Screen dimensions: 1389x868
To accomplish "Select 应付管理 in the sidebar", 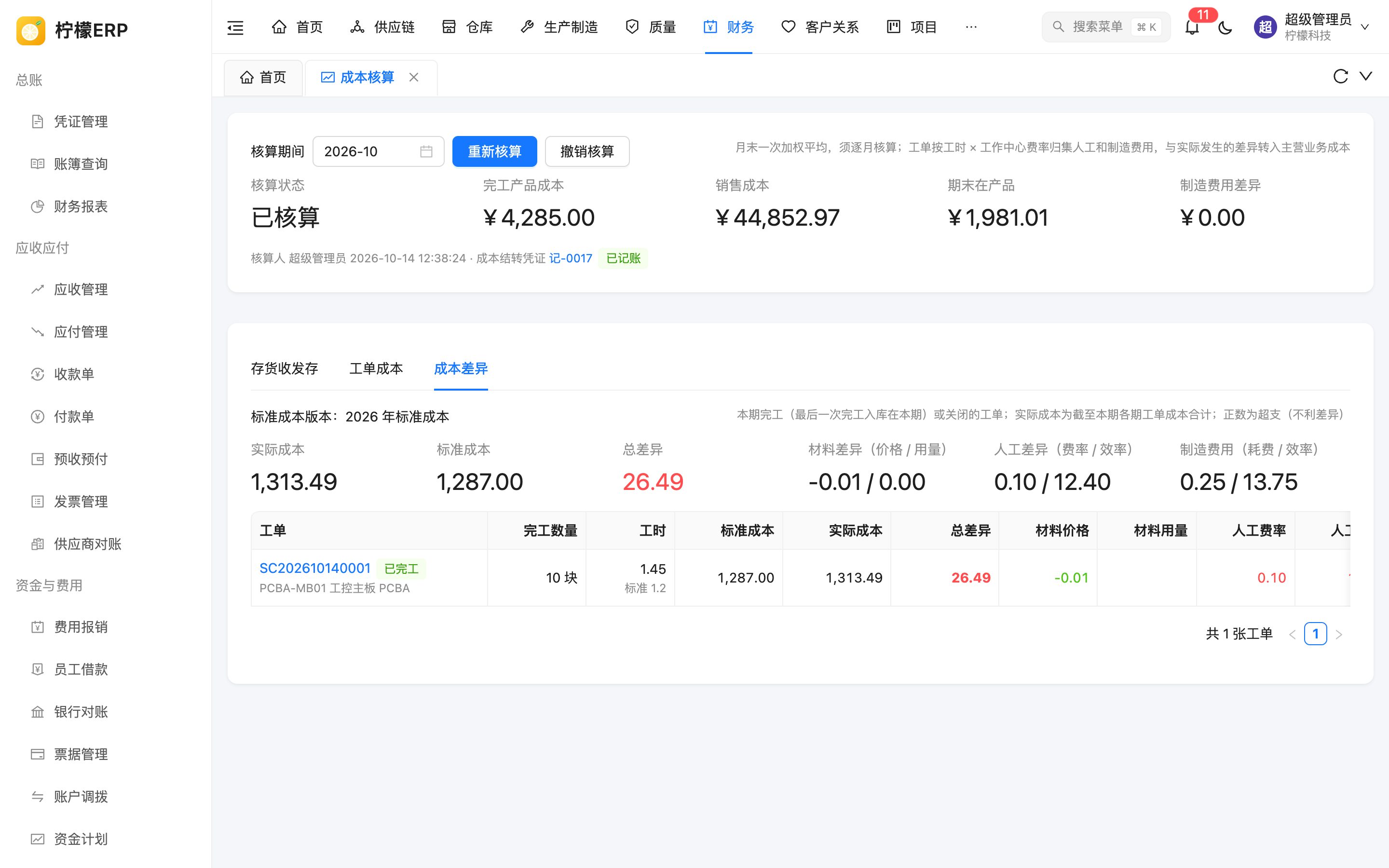I will [x=81, y=332].
